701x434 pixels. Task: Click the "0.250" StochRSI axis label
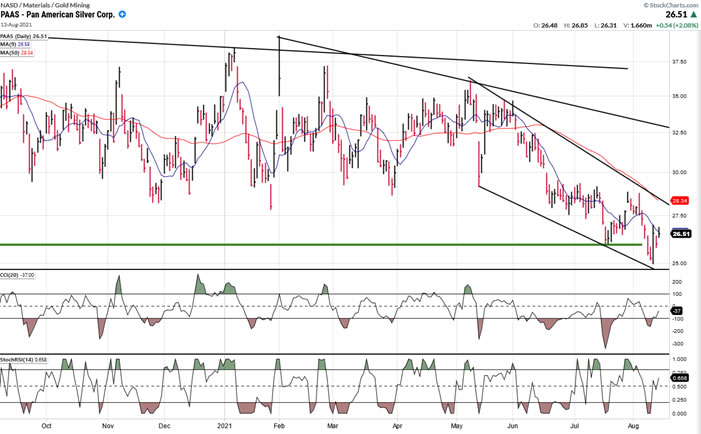680,400
